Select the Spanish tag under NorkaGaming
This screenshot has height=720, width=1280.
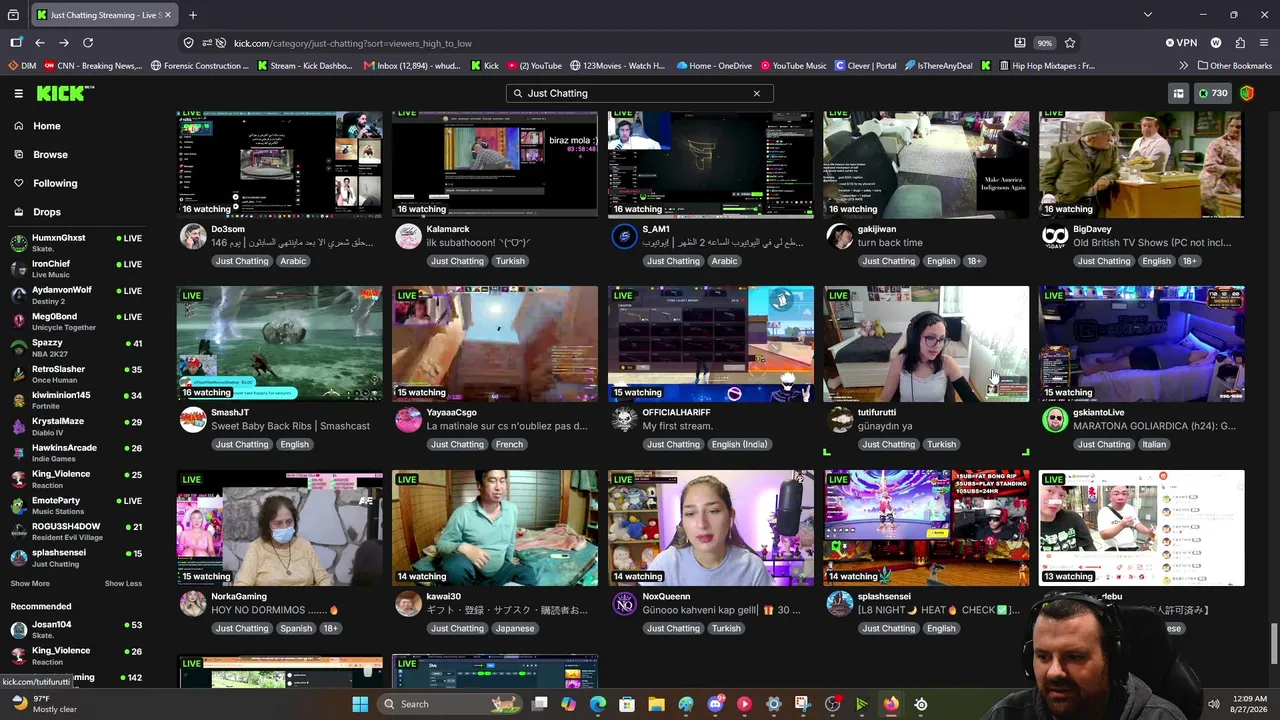click(296, 629)
